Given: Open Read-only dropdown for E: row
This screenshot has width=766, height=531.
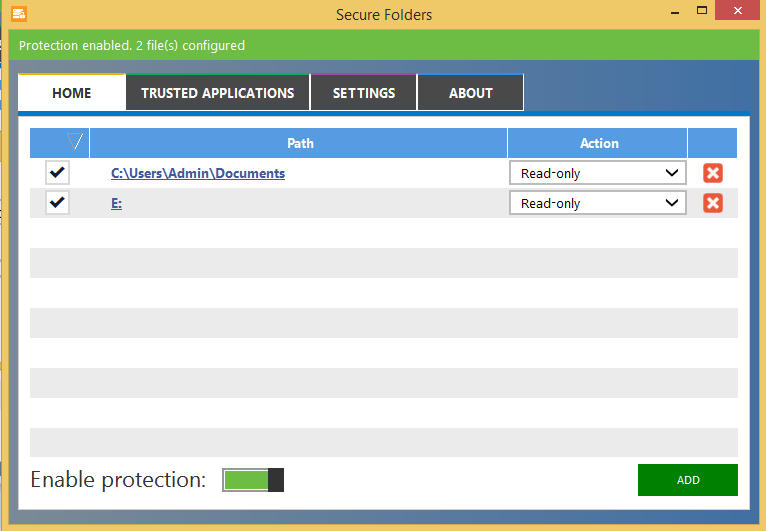Looking at the screenshot, I should [x=597, y=203].
